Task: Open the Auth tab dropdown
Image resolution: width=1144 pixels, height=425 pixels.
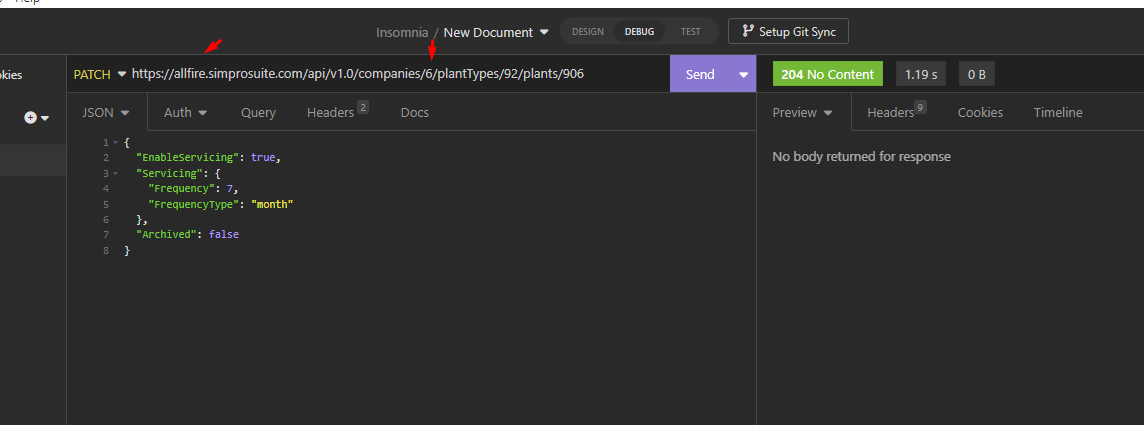Action: (185, 112)
